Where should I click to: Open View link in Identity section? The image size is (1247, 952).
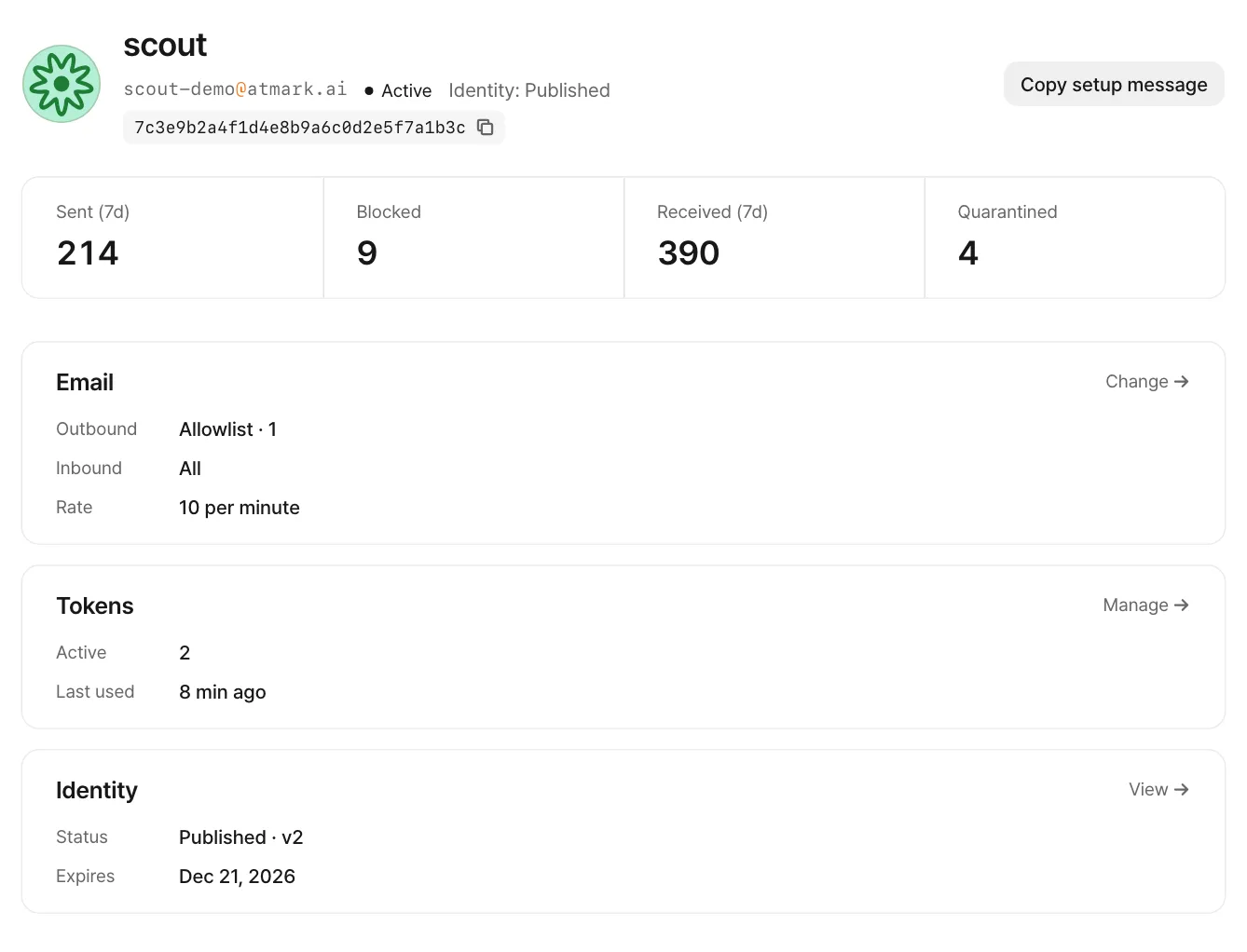coord(1158,790)
